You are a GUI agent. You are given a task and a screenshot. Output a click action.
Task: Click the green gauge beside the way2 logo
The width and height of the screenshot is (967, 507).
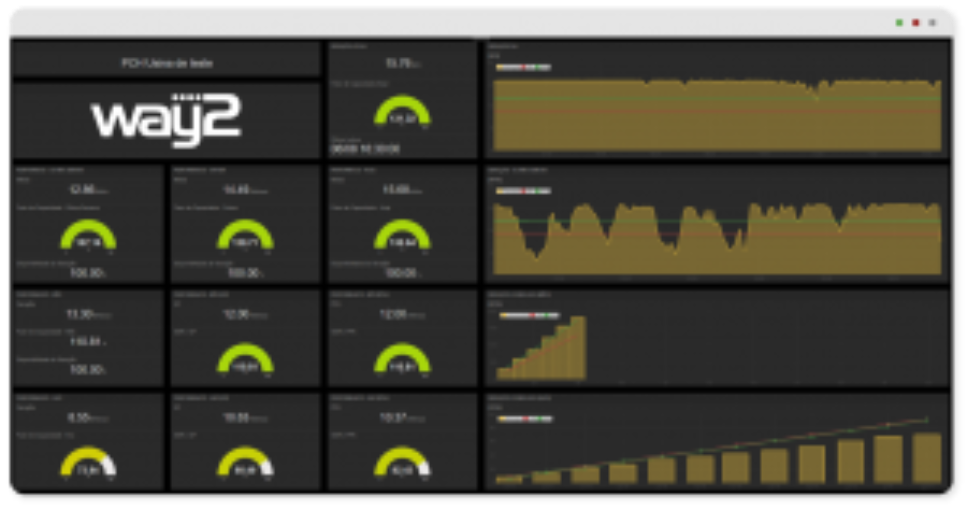[x=402, y=112]
